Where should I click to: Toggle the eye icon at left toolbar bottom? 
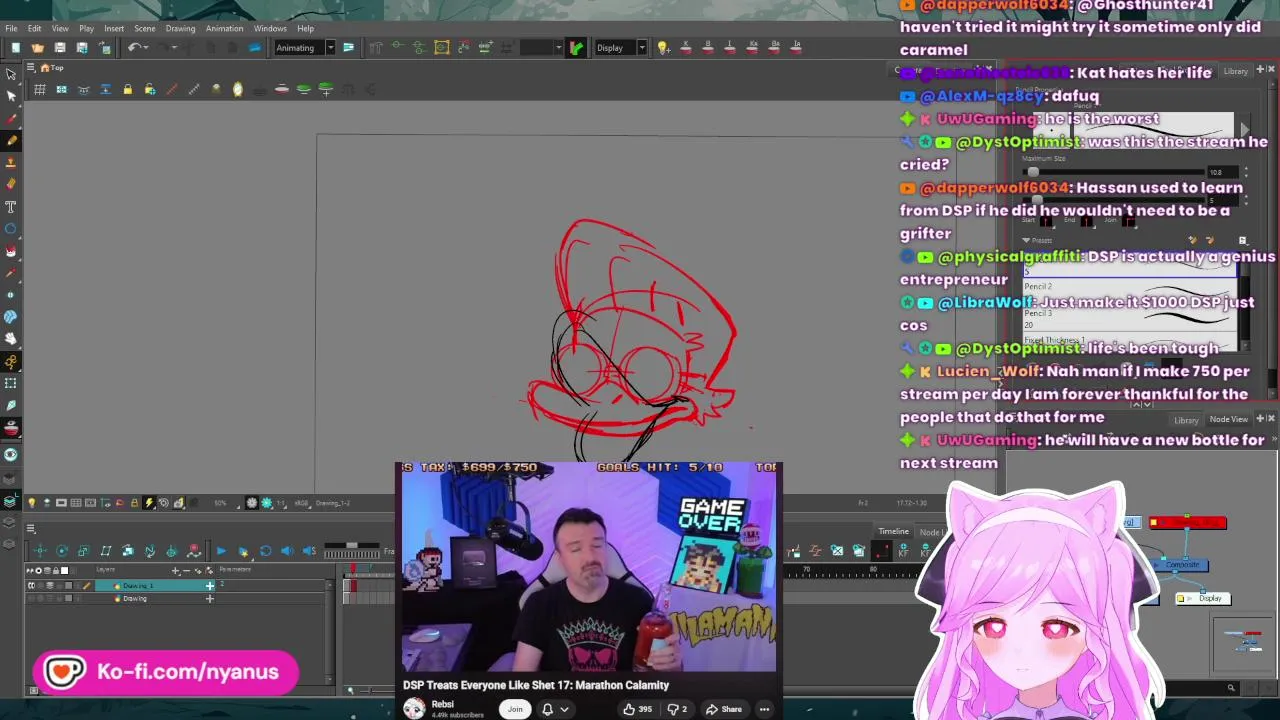pyautogui.click(x=11, y=454)
